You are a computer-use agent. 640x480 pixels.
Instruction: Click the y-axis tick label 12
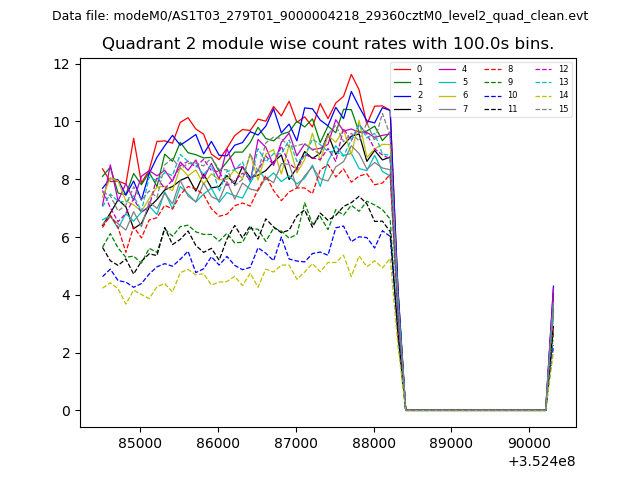61,64
